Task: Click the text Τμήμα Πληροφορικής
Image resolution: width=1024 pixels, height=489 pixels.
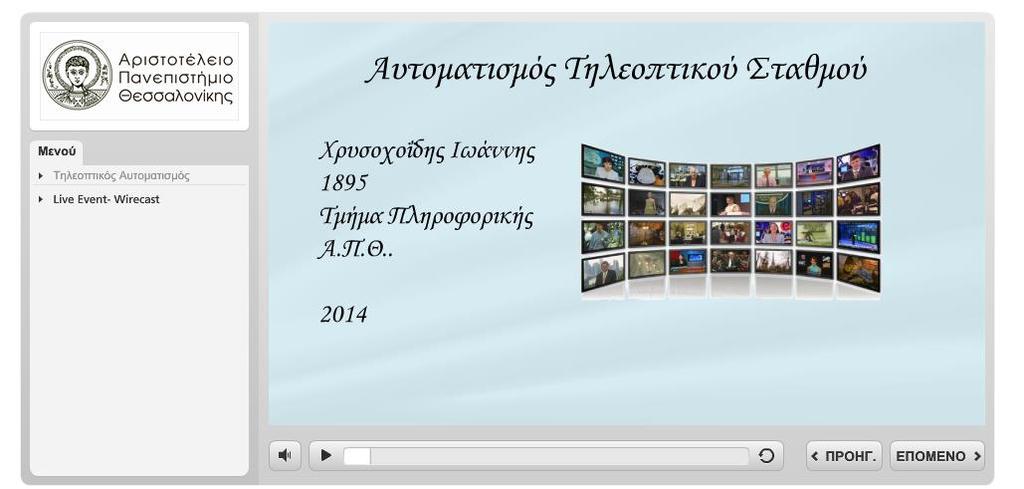Action: (x=426, y=217)
